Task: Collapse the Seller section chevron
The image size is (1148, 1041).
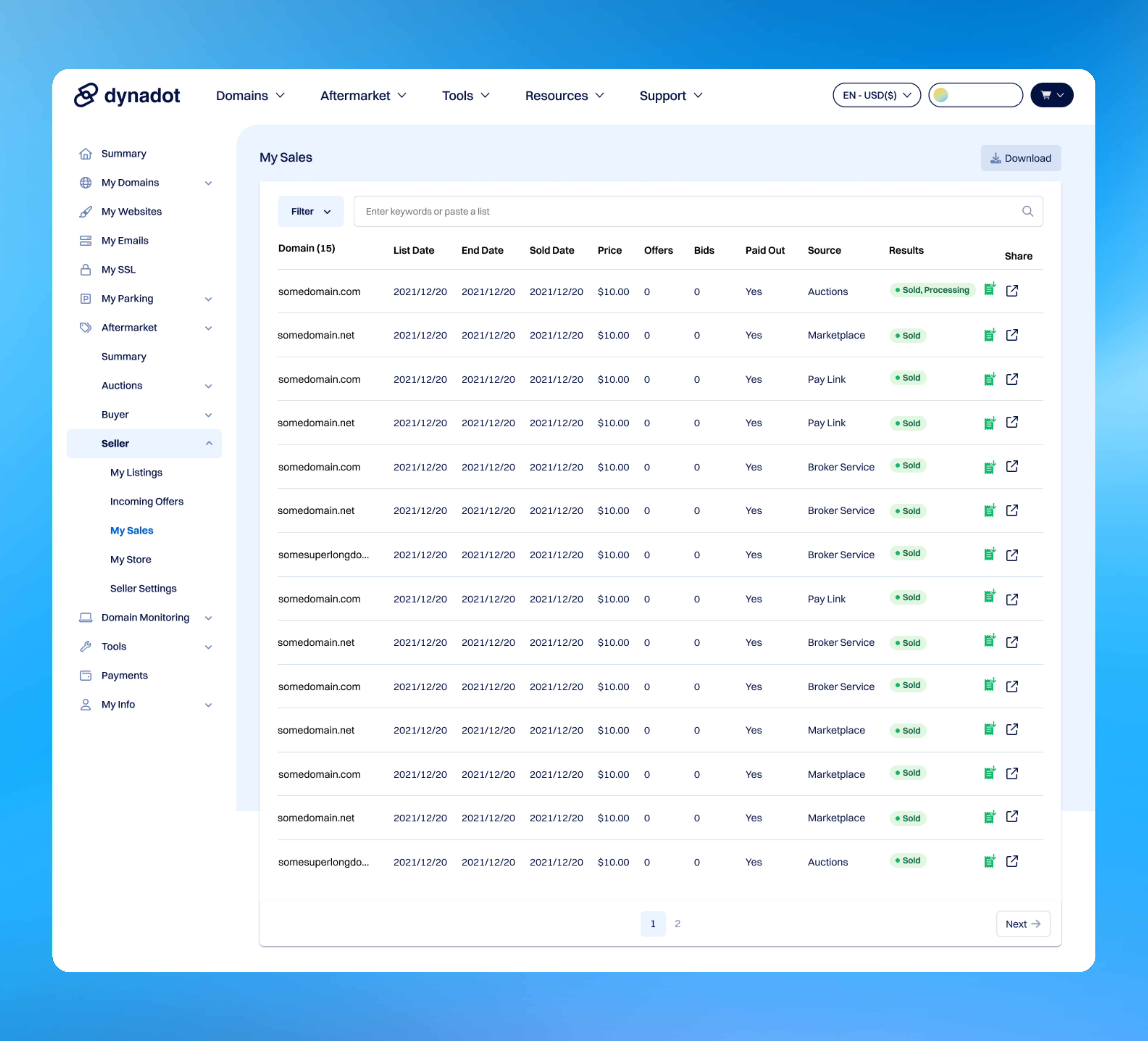Action: pos(209,443)
